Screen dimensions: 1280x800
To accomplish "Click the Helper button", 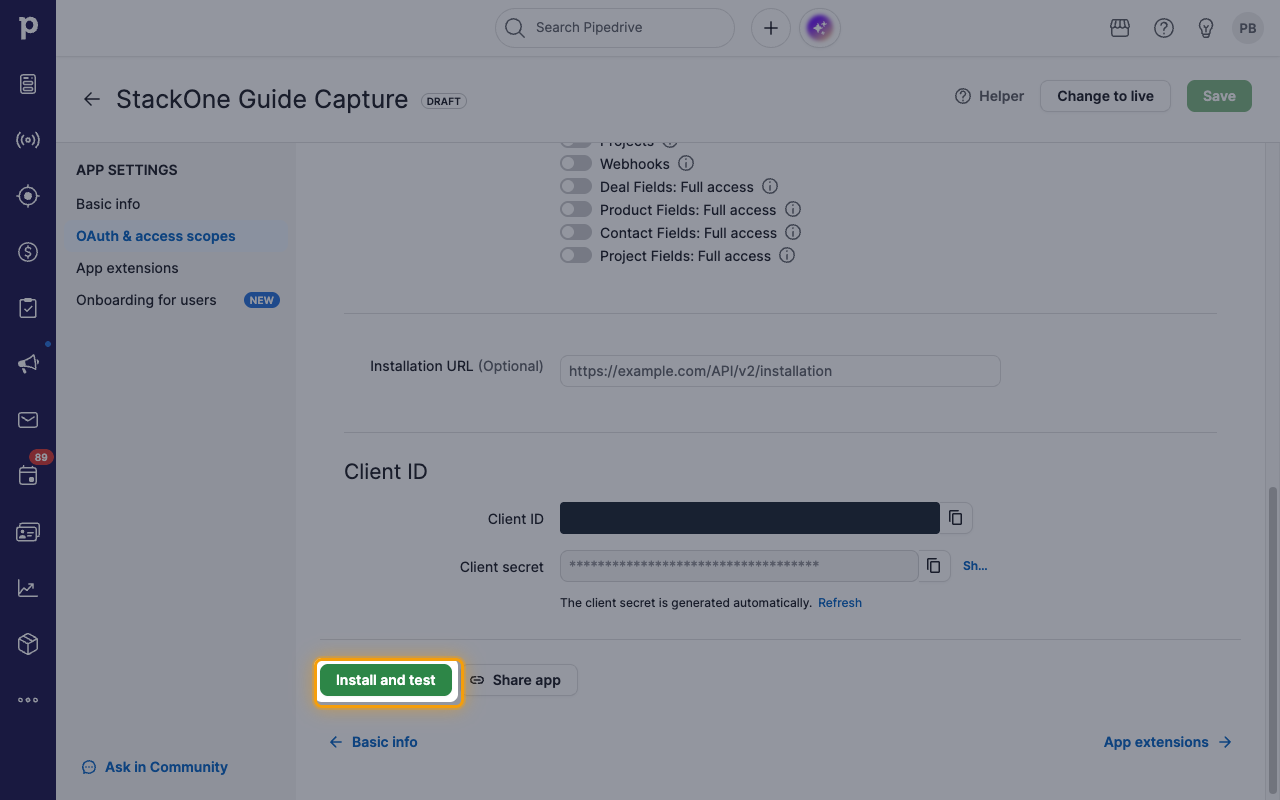I will pyautogui.click(x=990, y=96).
